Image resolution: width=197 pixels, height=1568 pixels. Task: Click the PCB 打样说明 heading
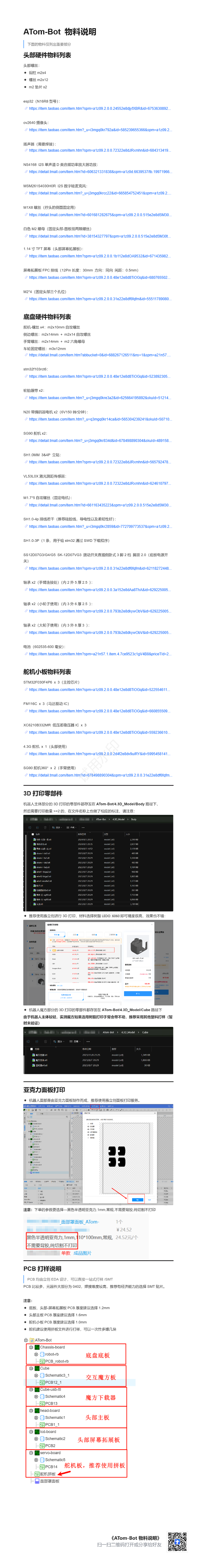pos(43,1268)
